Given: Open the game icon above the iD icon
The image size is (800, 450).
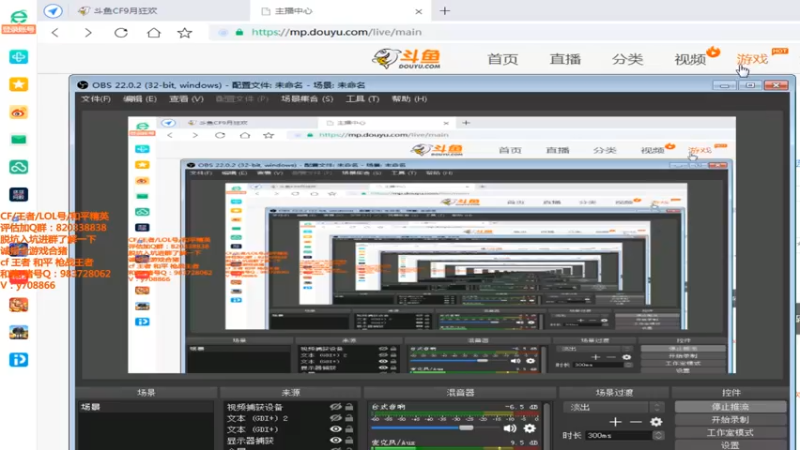Looking at the screenshot, I should point(18,332).
